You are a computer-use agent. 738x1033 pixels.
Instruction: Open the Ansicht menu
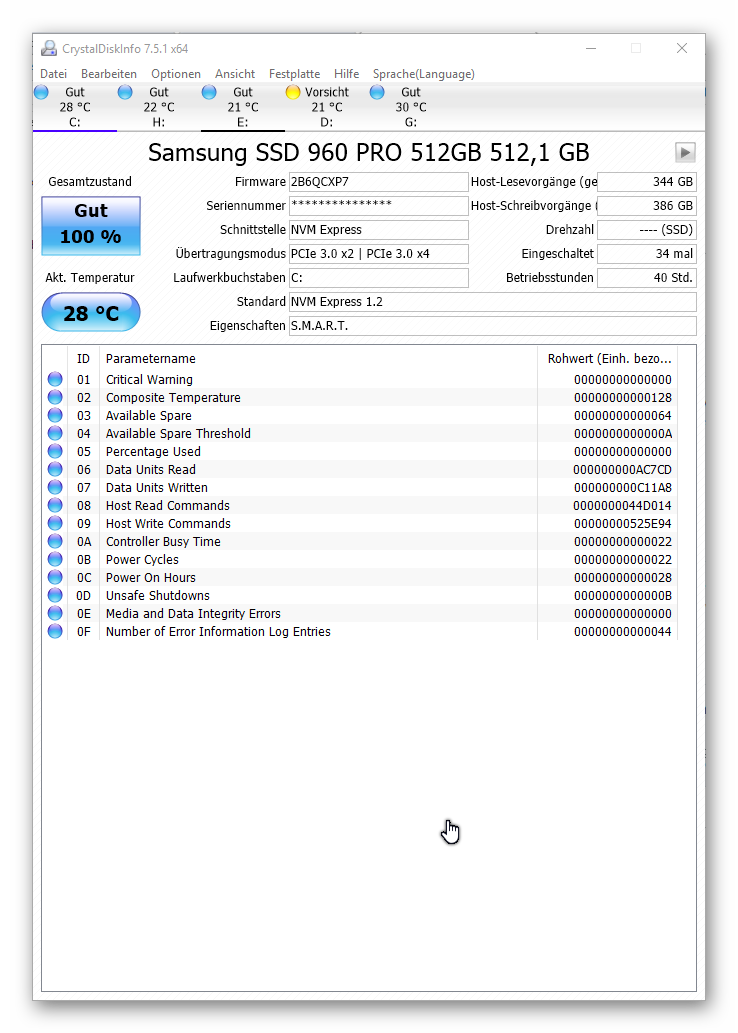(x=235, y=74)
